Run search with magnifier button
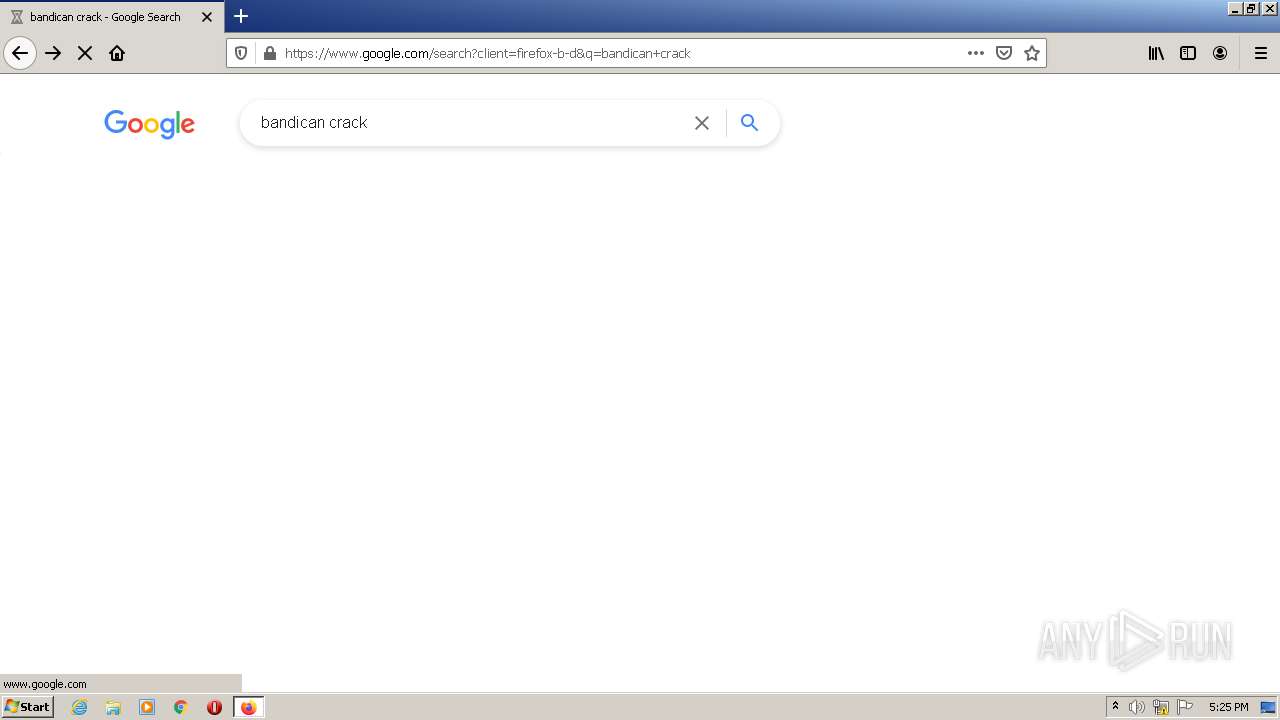This screenshot has width=1280, height=720. [x=749, y=123]
